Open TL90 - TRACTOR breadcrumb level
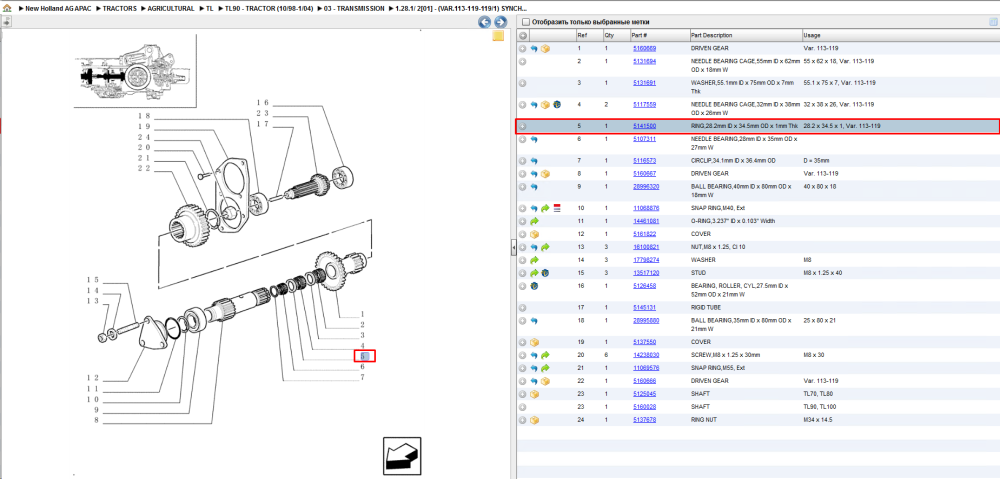The width and height of the screenshot is (1000, 479). [268, 9]
